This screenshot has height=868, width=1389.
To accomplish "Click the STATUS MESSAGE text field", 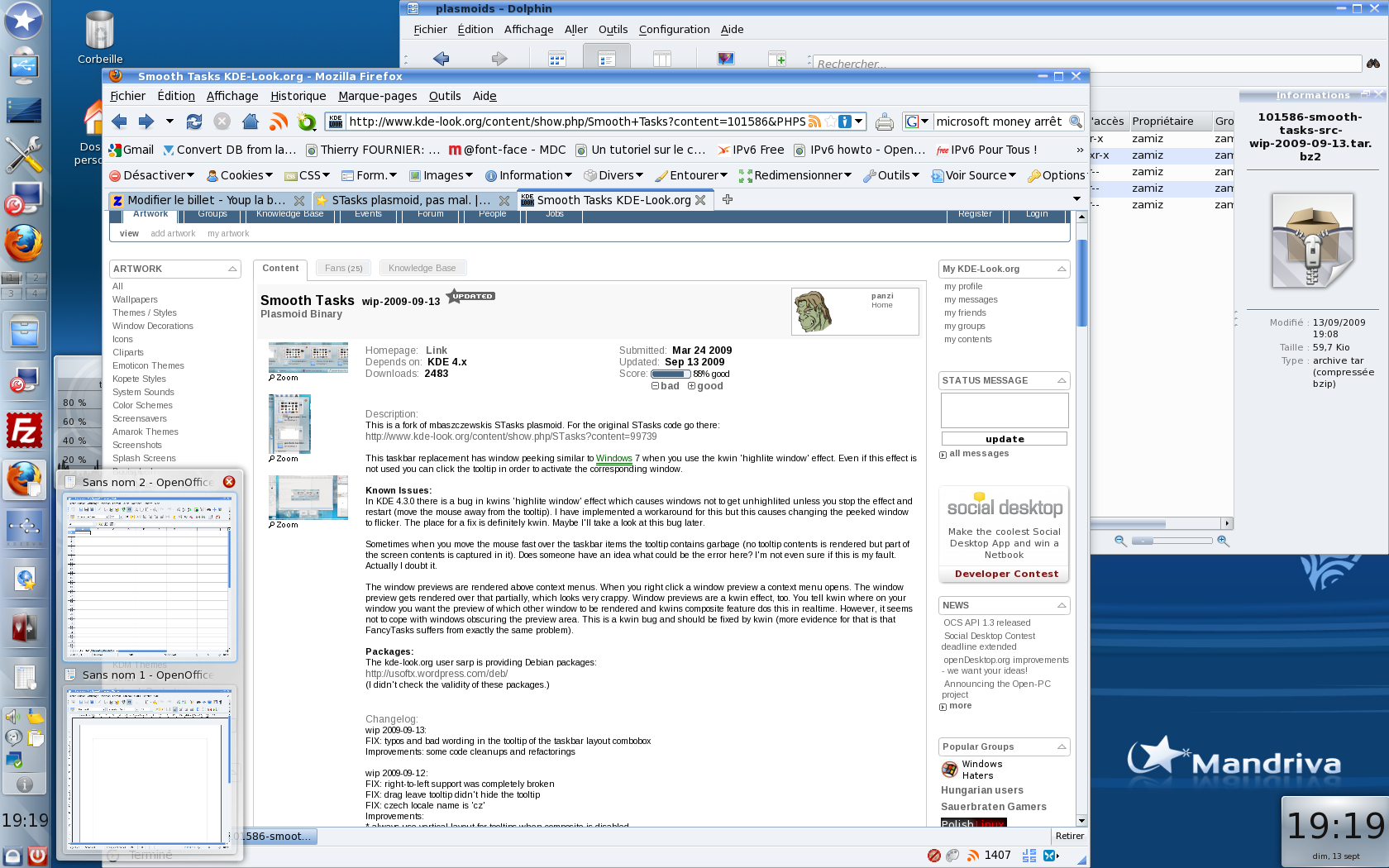I will tap(1004, 410).
